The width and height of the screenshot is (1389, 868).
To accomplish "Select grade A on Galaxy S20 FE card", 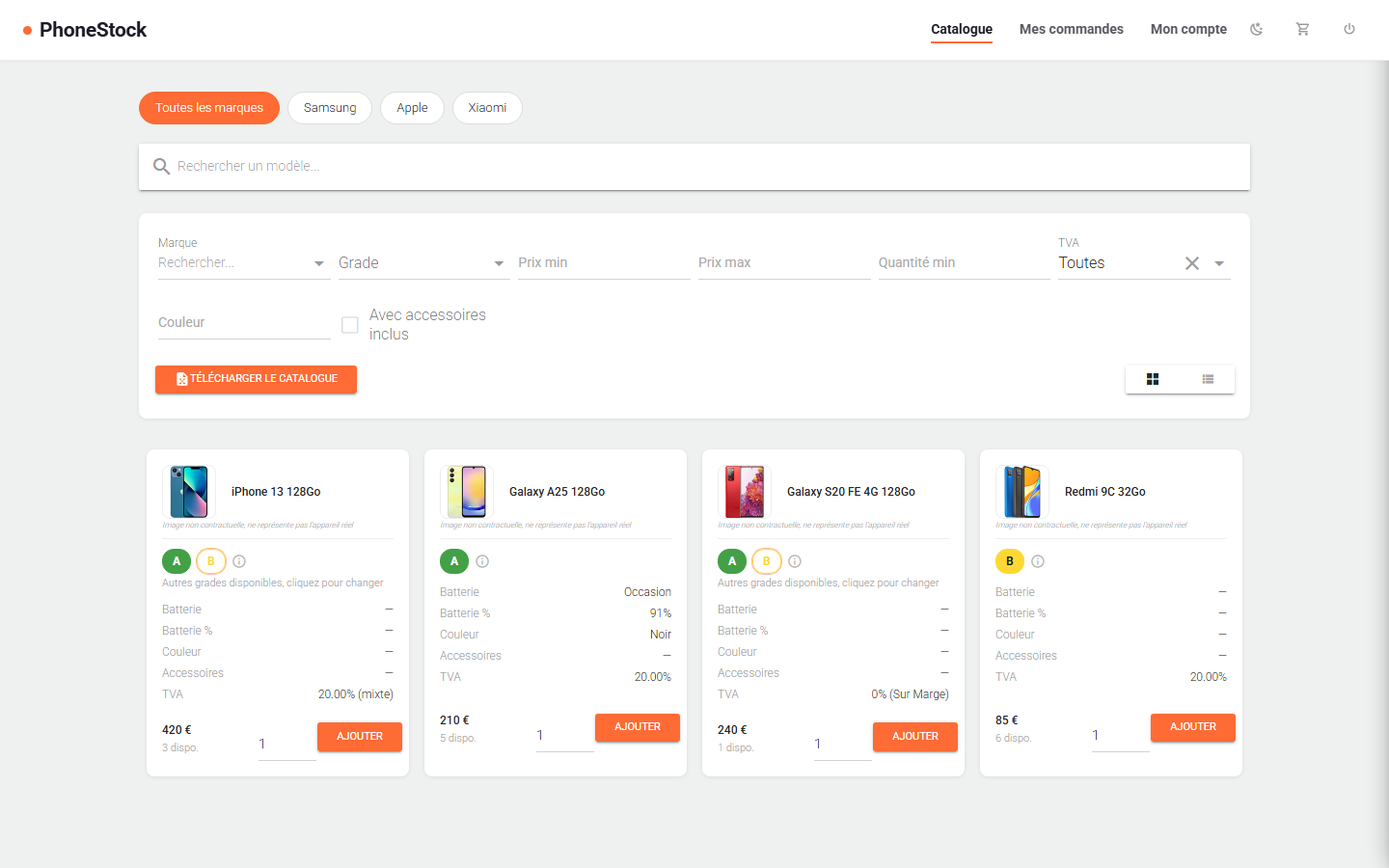I will (x=732, y=561).
